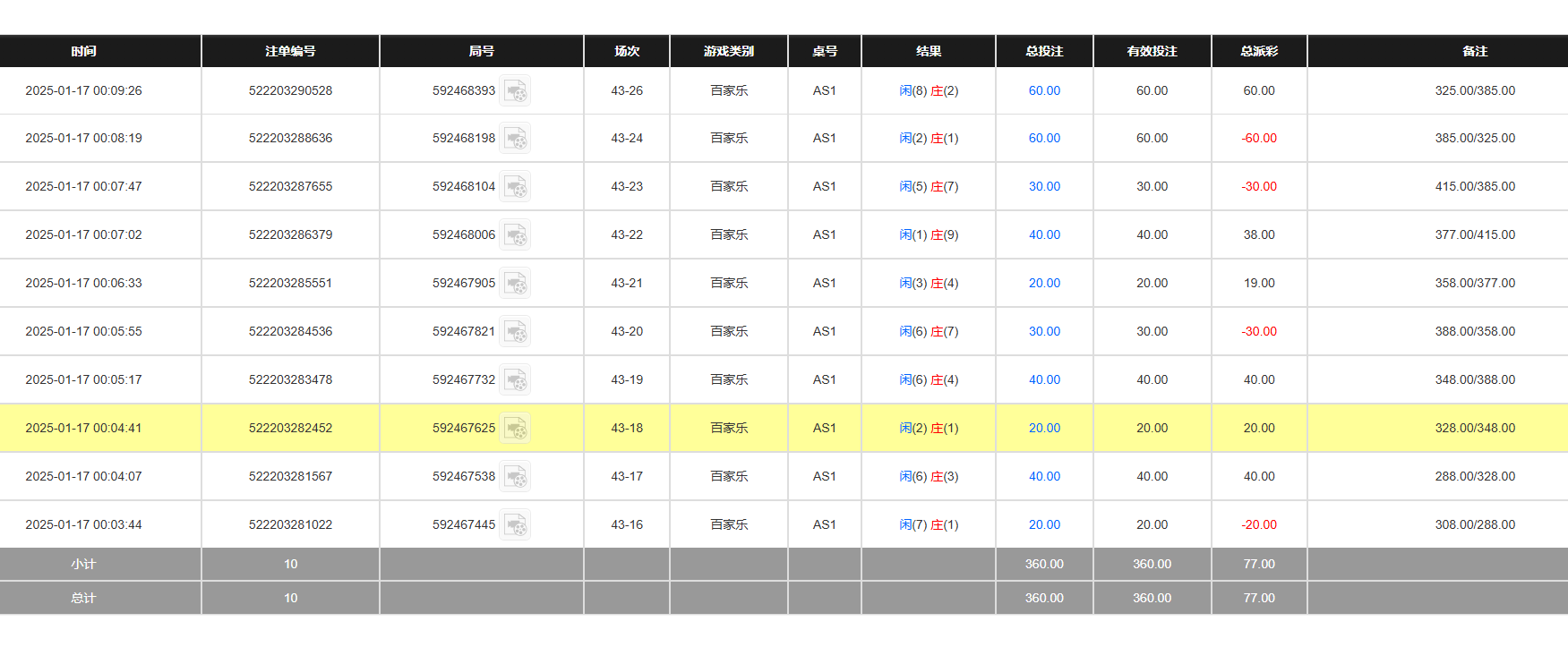The image size is (1568, 647).
Task: Click result 闲(8) 庄(2) in first row
Action: click(929, 91)
